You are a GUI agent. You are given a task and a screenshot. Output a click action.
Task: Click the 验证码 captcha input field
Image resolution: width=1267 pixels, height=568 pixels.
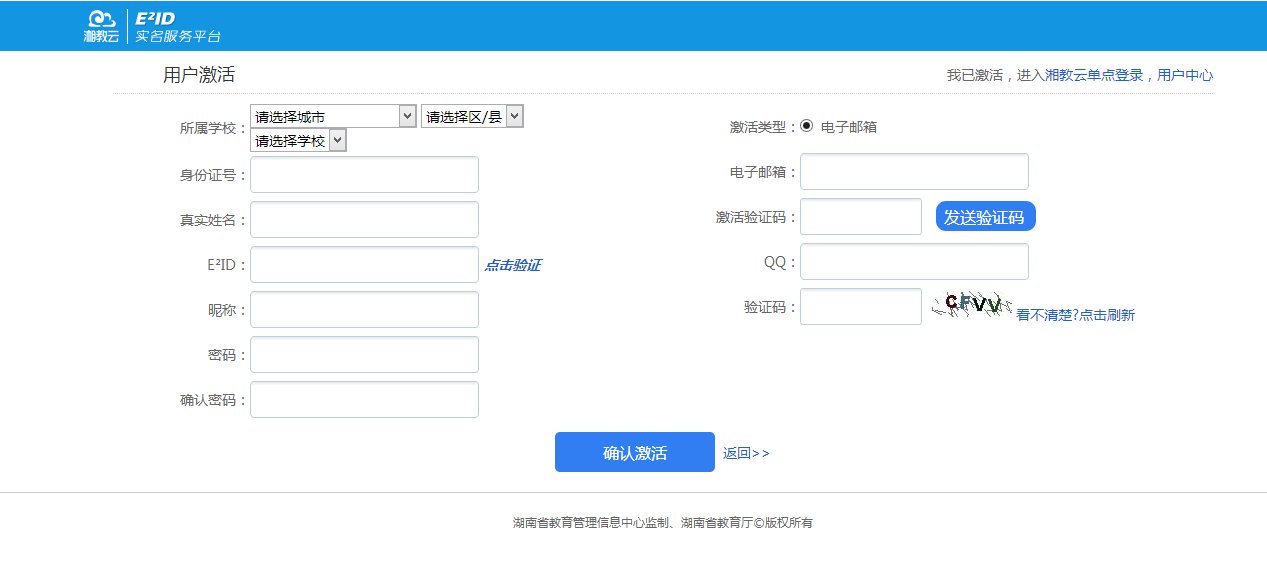[x=861, y=306]
